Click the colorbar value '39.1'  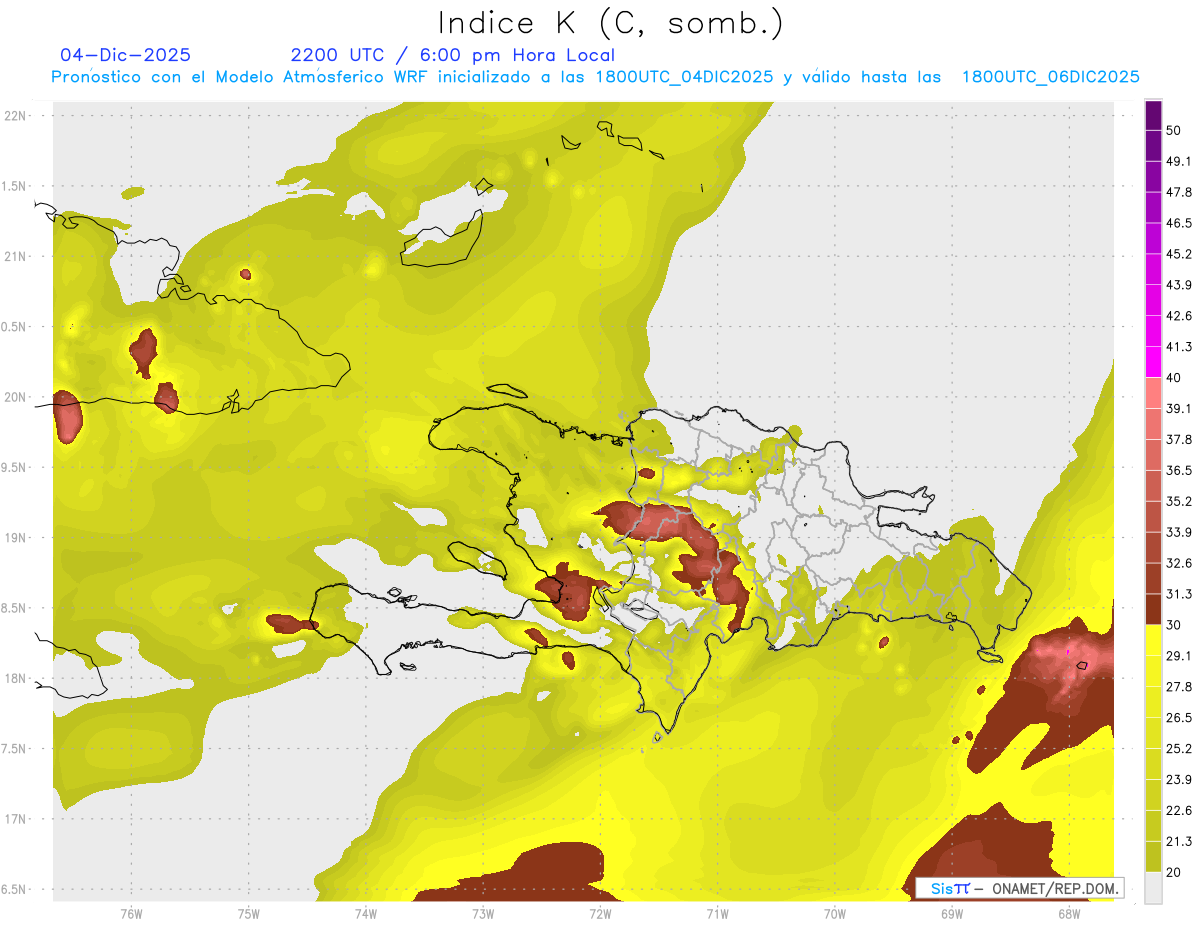(1178, 409)
